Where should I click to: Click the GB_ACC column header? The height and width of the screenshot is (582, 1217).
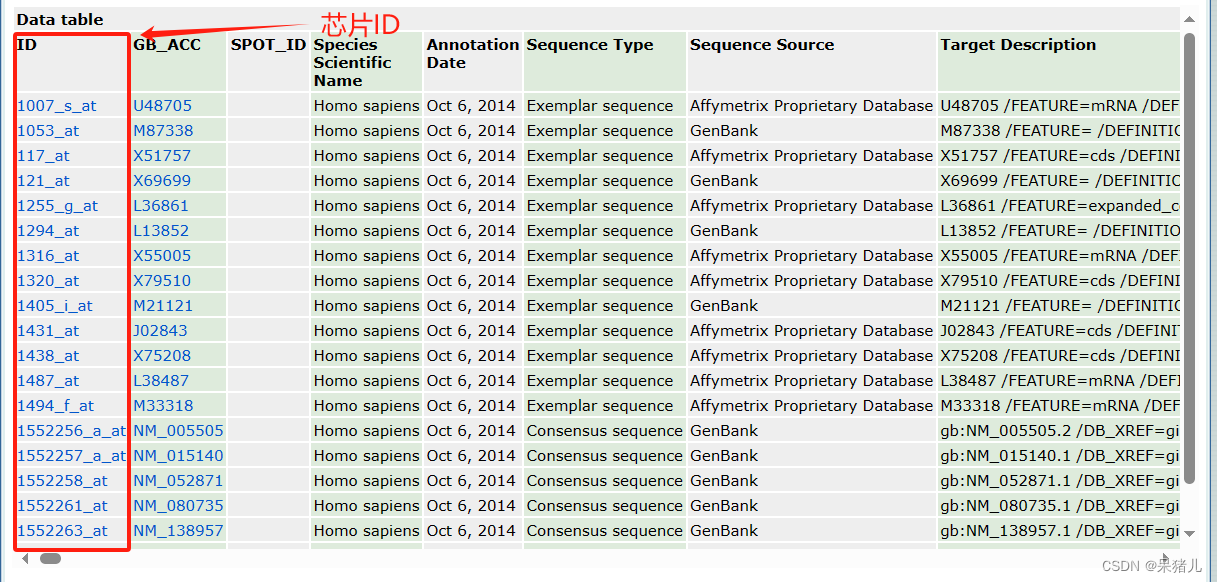pyautogui.click(x=167, y=45)
